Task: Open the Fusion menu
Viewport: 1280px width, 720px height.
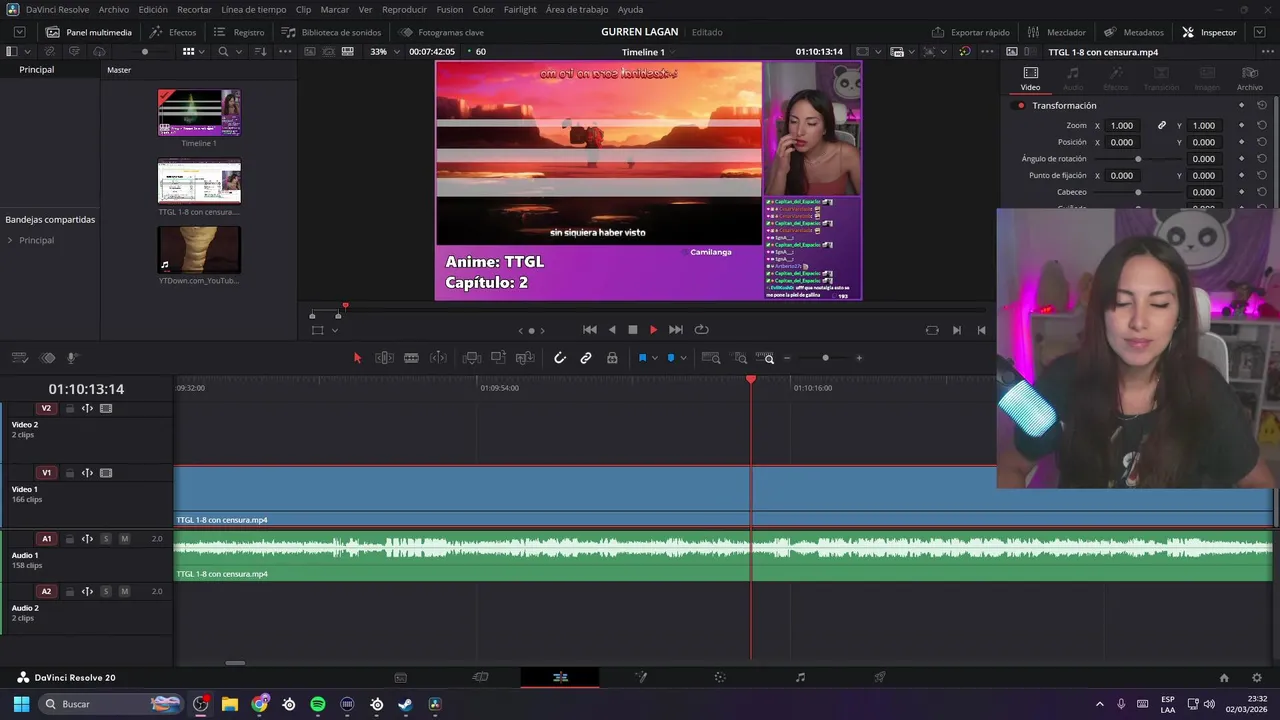Action: [x=450, y=9]
